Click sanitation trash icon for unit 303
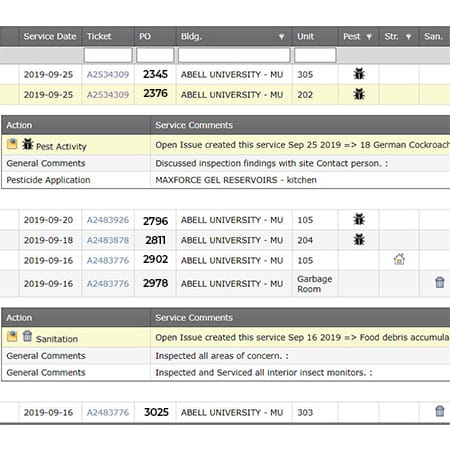 point(440,411)
